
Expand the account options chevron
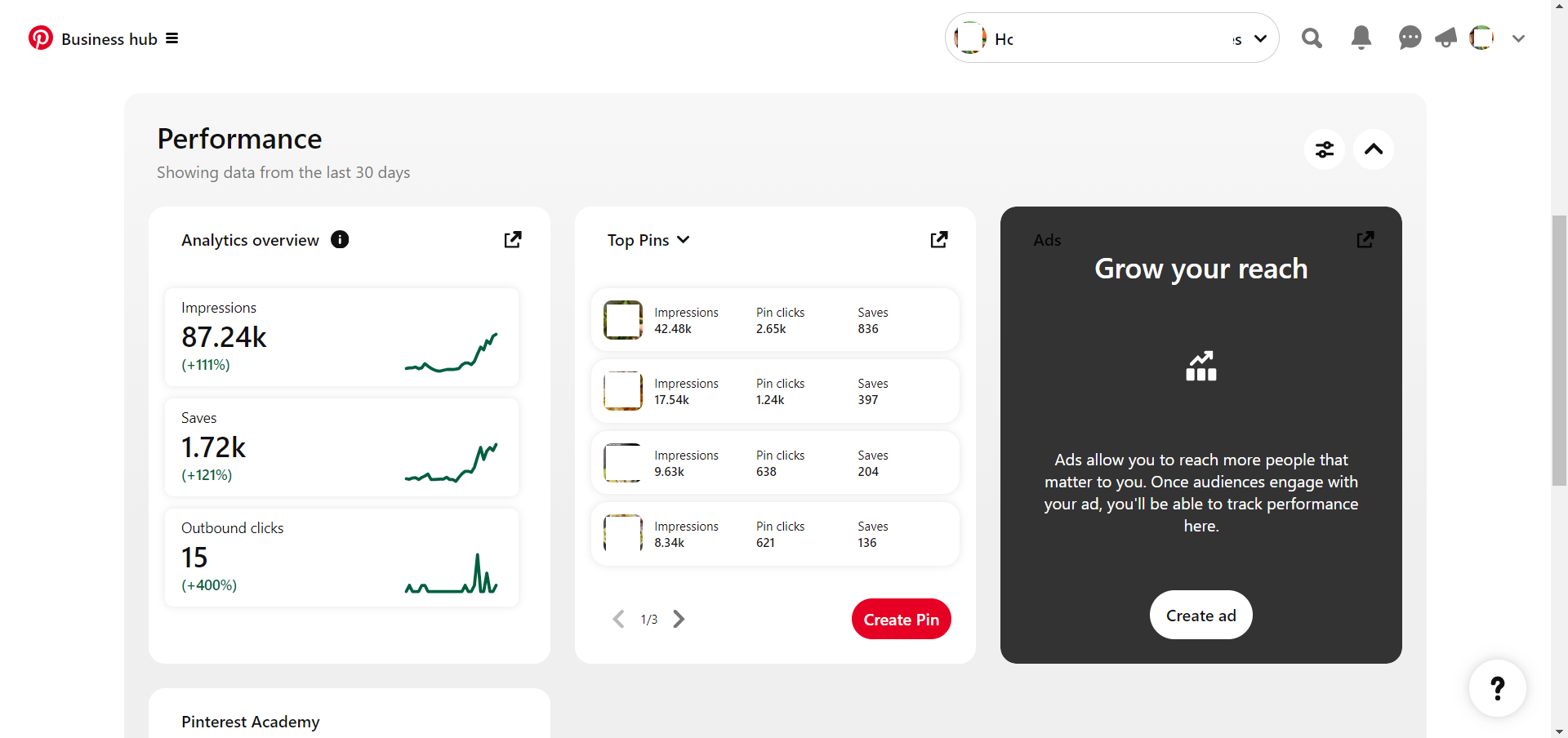(1518, 38)
